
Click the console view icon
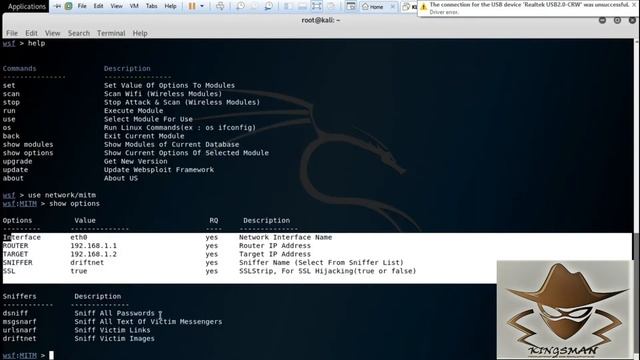point(351,6)
